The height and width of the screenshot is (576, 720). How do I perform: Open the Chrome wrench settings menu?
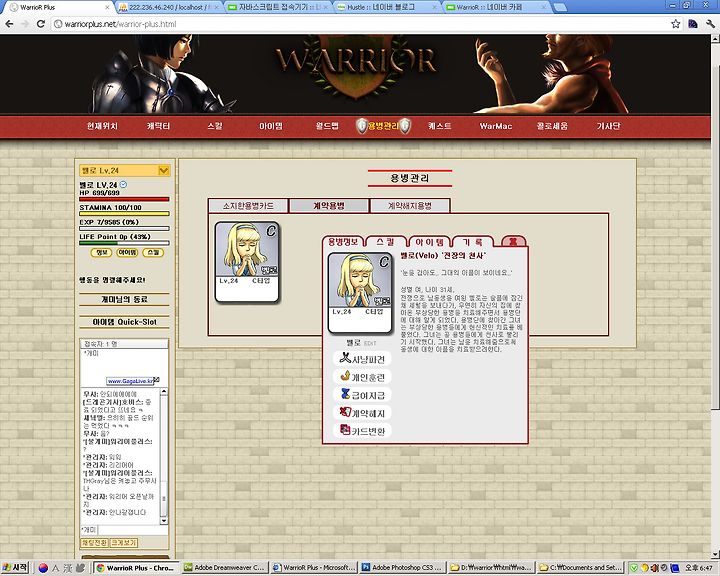click(710, 24)
